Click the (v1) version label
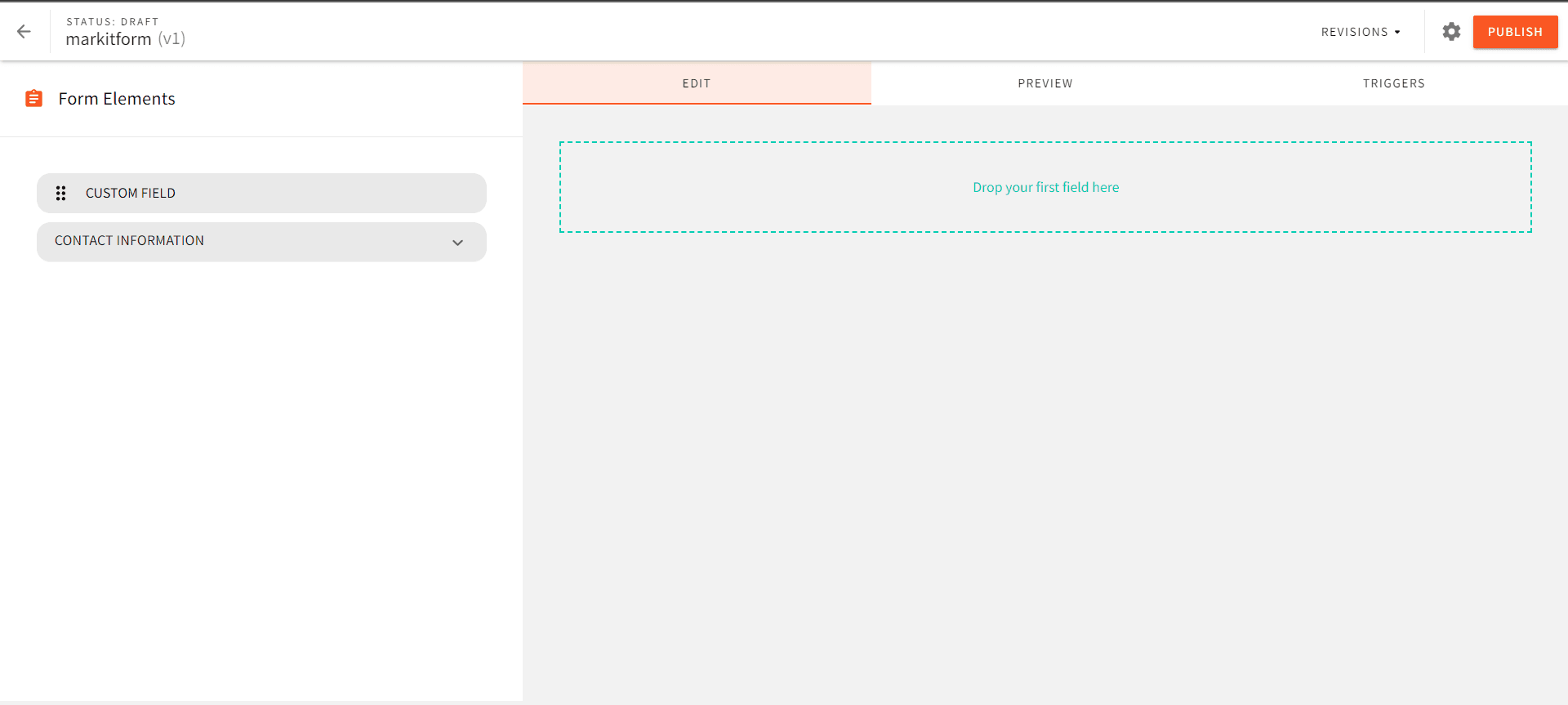This screenshot has width=1568, height=705. 171,39
